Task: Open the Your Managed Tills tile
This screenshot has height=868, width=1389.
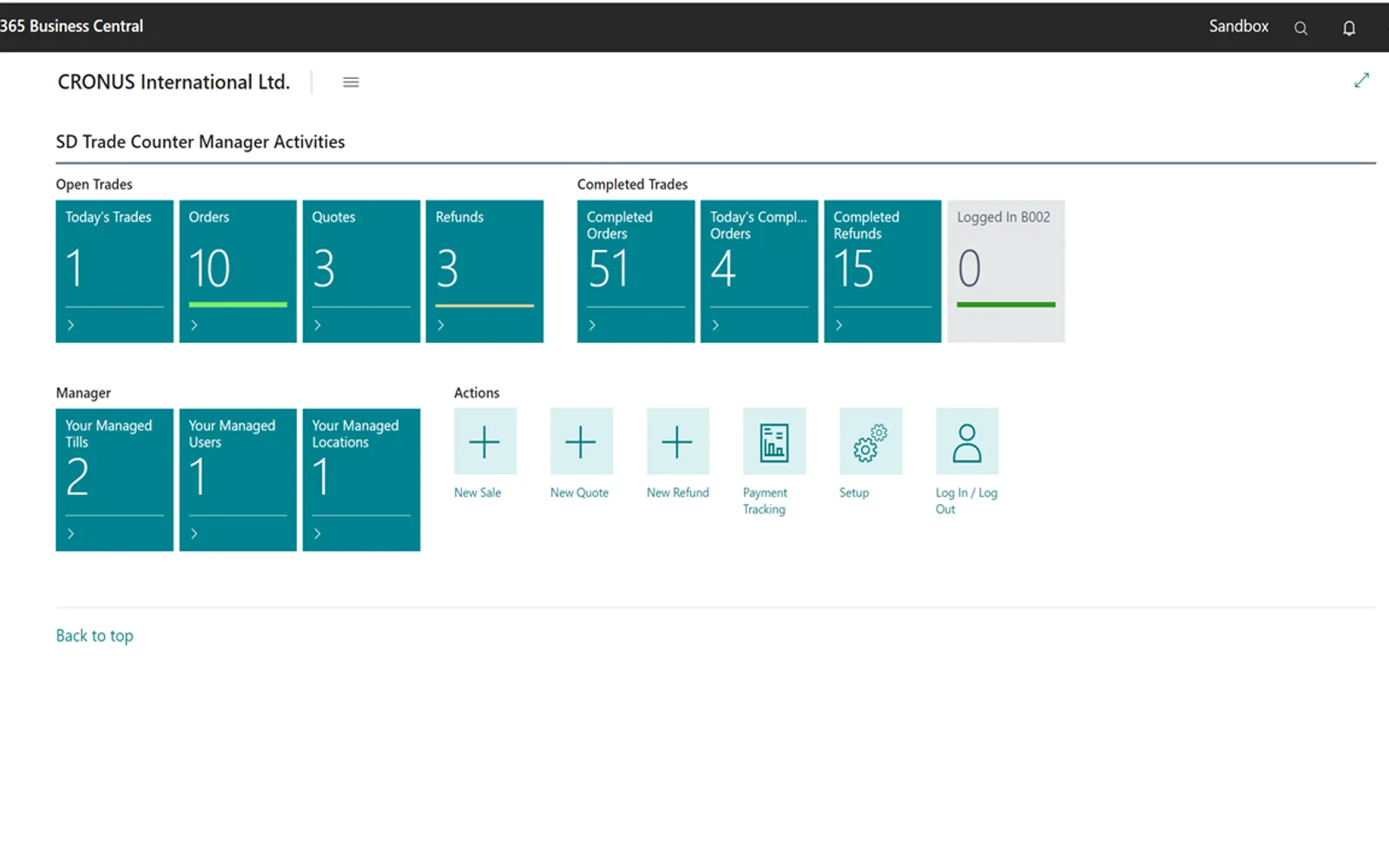Action: (x=115, y=479)
